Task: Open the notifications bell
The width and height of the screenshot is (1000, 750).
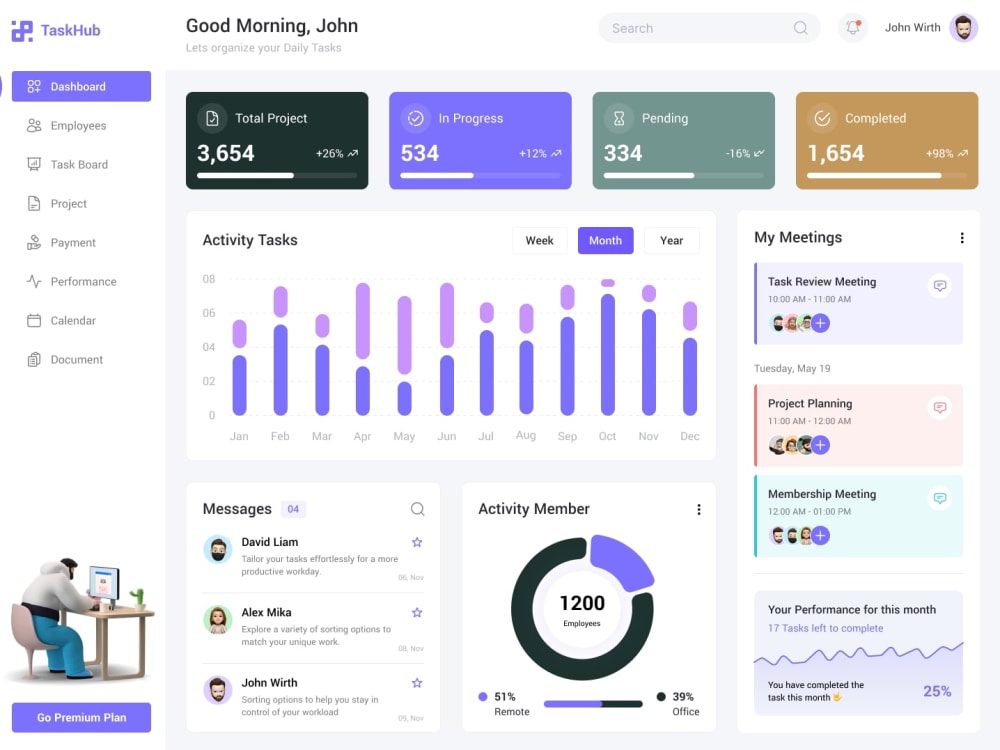Action: coord(853,28)
